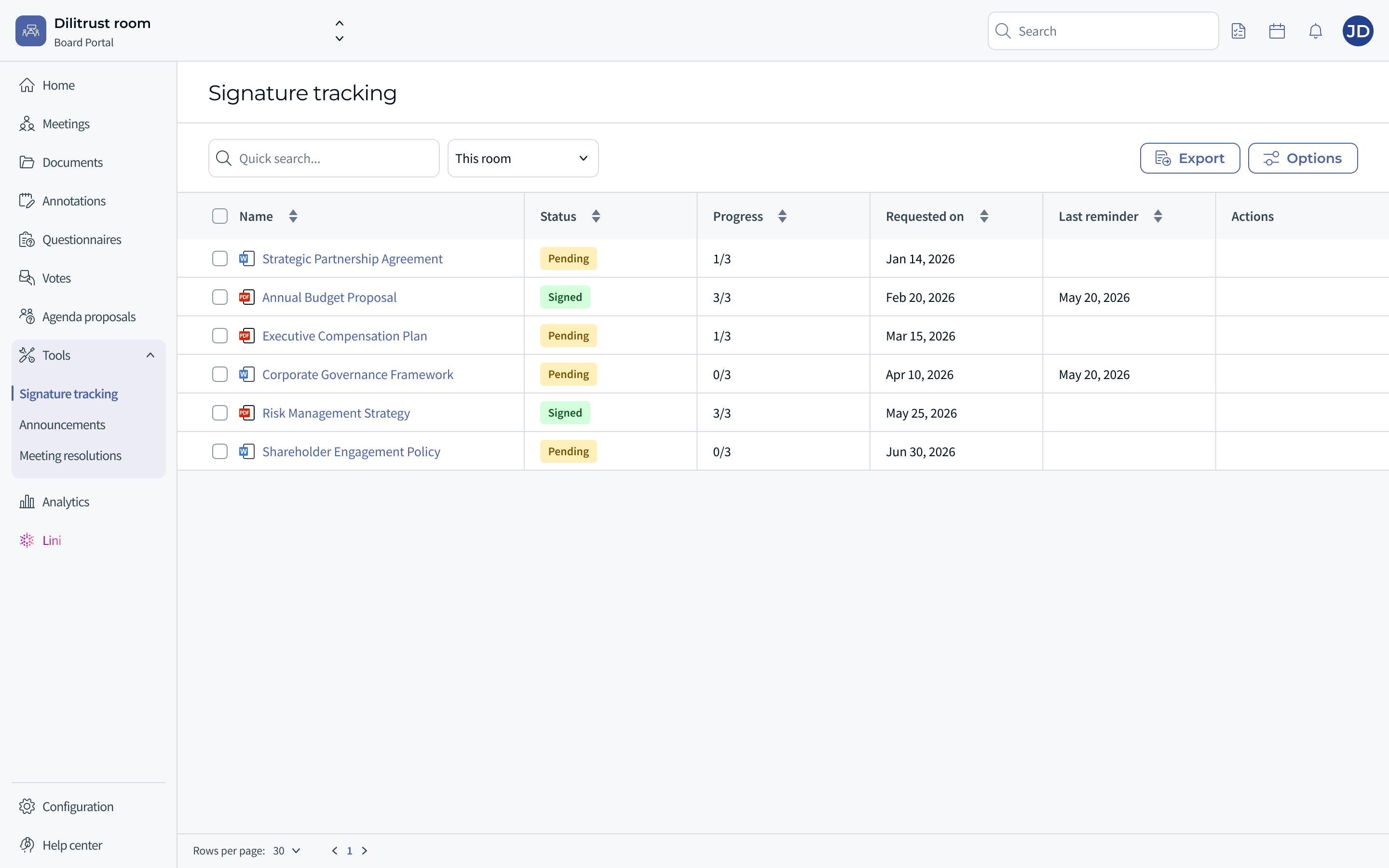The image size is (1389, 868).
Task: Check the Risk Management Strategy row checkbox
Action: click(220, 413)
